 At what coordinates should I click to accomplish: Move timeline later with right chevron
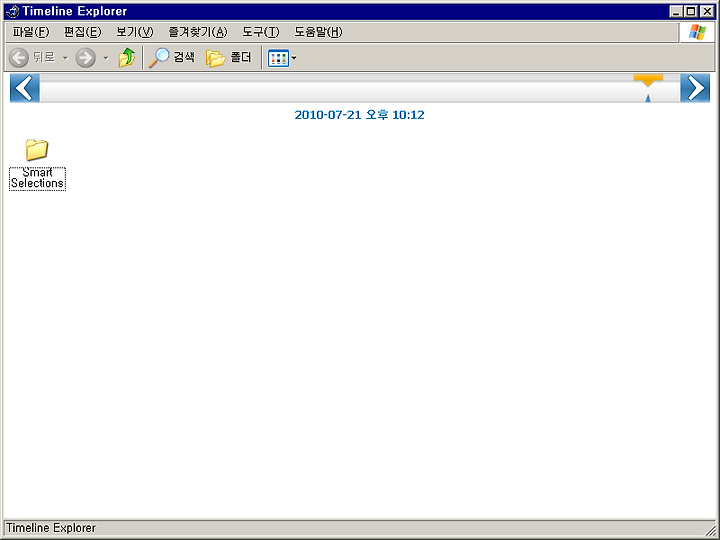point(695,88)
